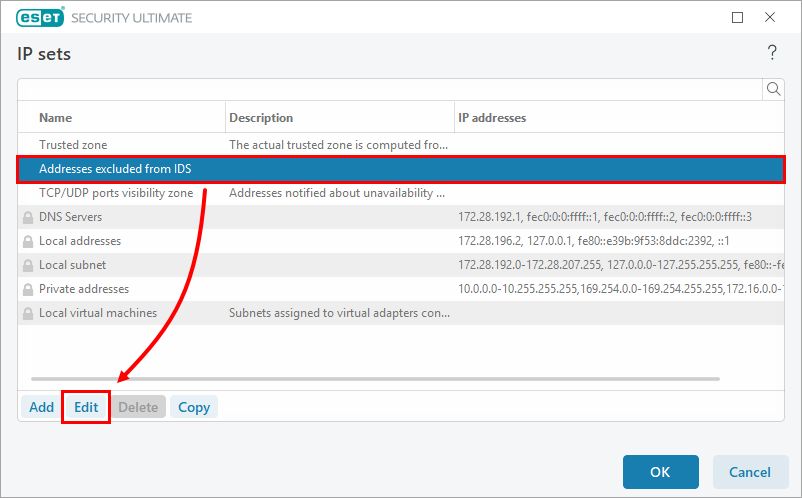802x498 pixels.
Task: Click lock icon beside Local addresses
Action: pyautogui.click(x=27, y=241)
